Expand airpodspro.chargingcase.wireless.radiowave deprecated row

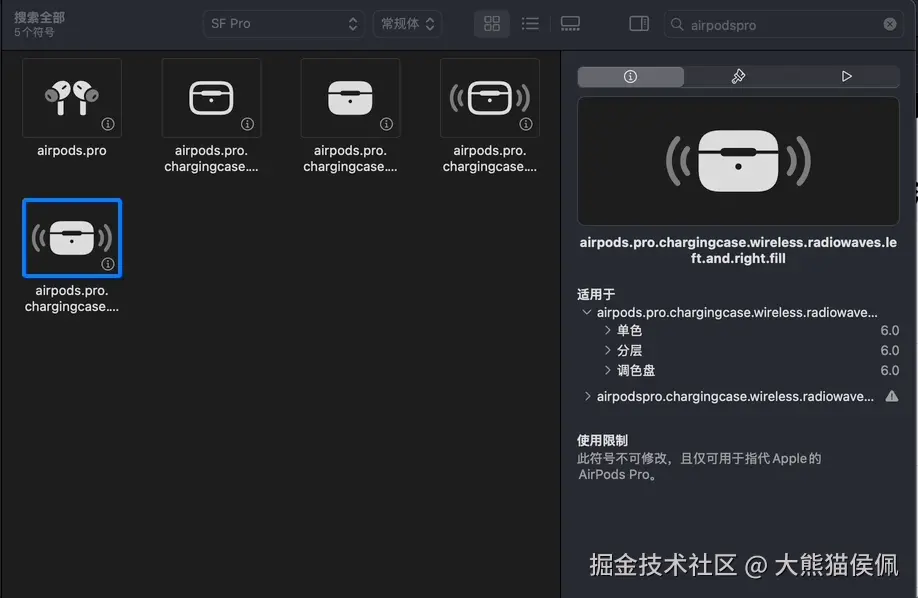tap(587, 397)
